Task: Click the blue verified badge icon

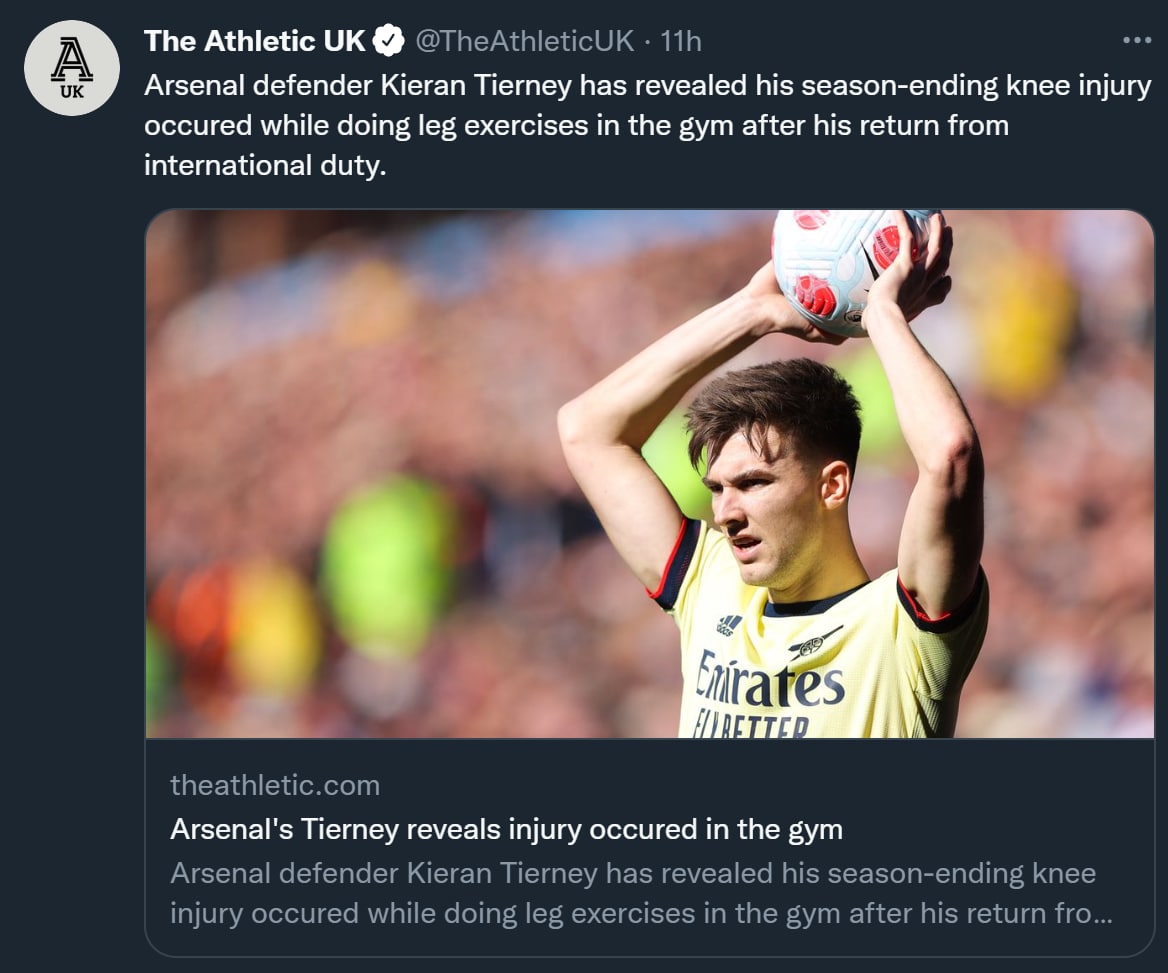Action: [x=389, y=41]
